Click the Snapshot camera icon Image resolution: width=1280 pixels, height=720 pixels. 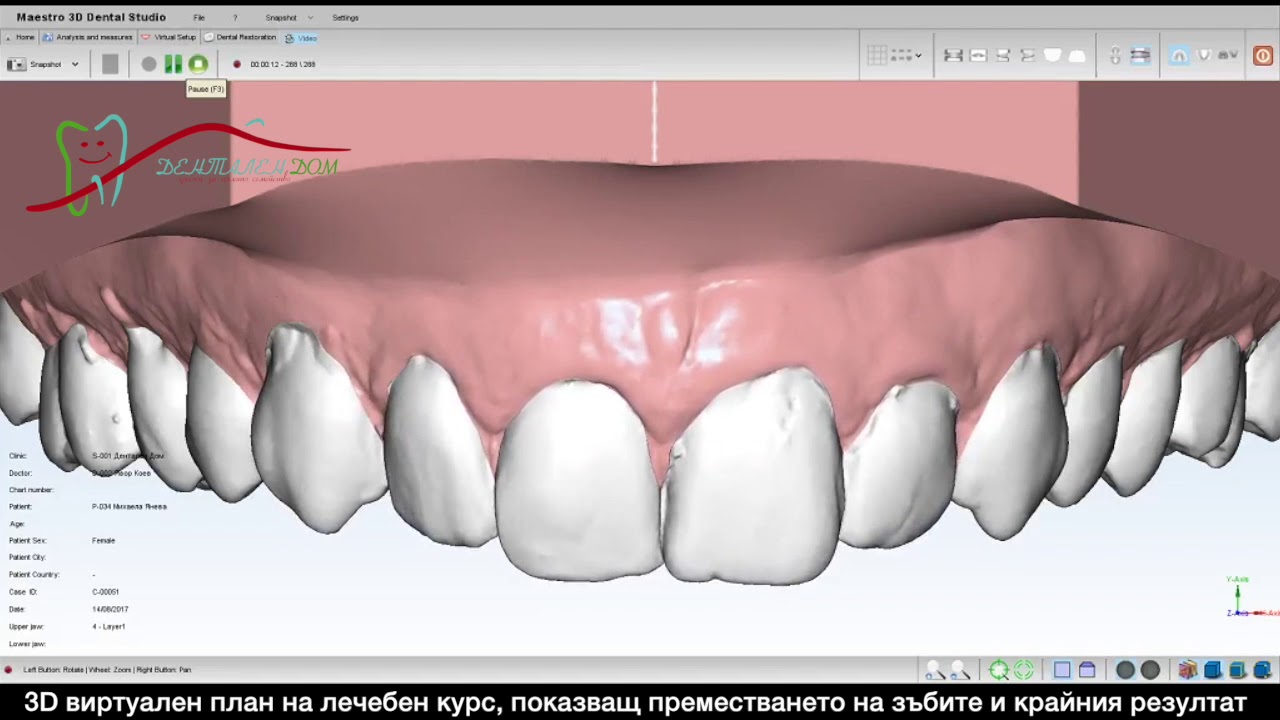pos(16,64)
